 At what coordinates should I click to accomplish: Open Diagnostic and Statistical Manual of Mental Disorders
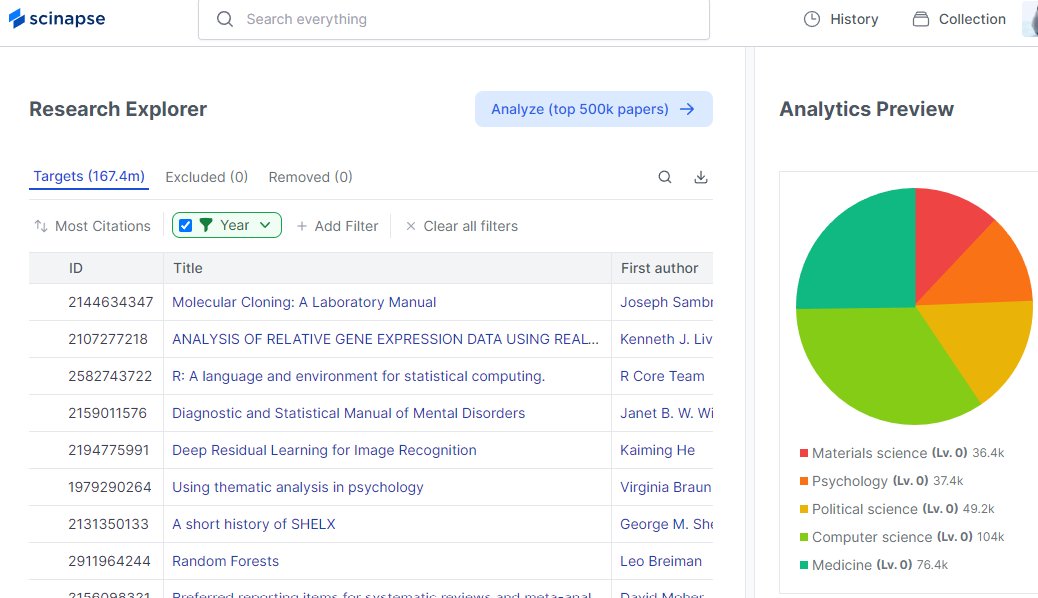[x=348, y=413]
